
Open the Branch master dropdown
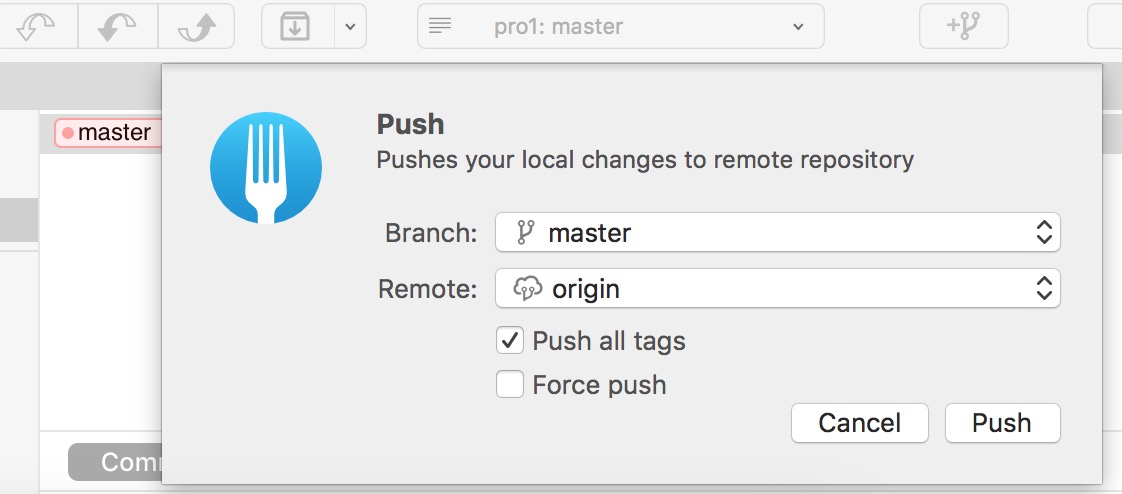tap(778, 232)
